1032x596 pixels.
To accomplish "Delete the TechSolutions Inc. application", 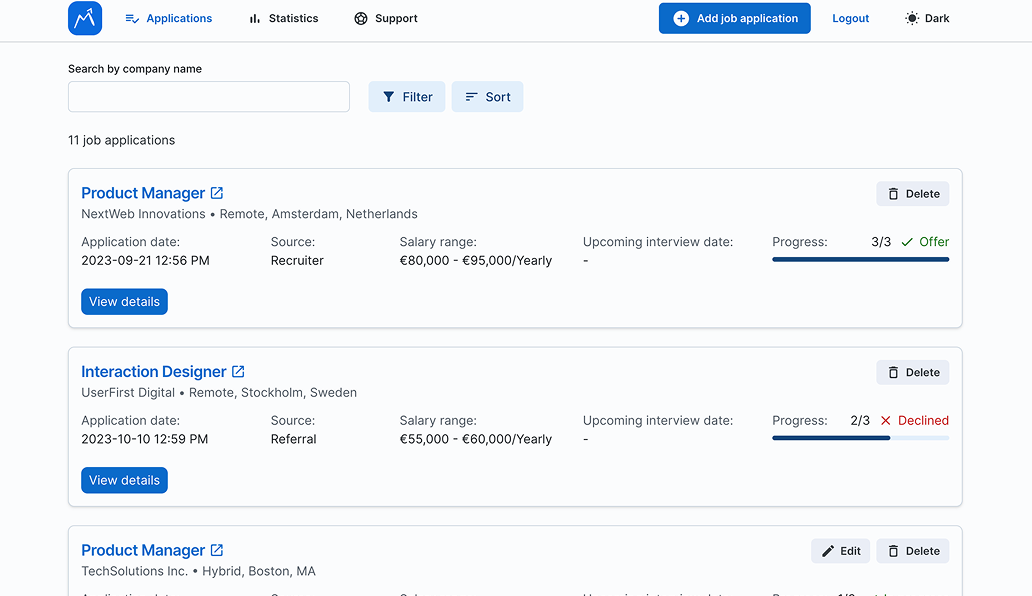I will (x=913, y=551).
